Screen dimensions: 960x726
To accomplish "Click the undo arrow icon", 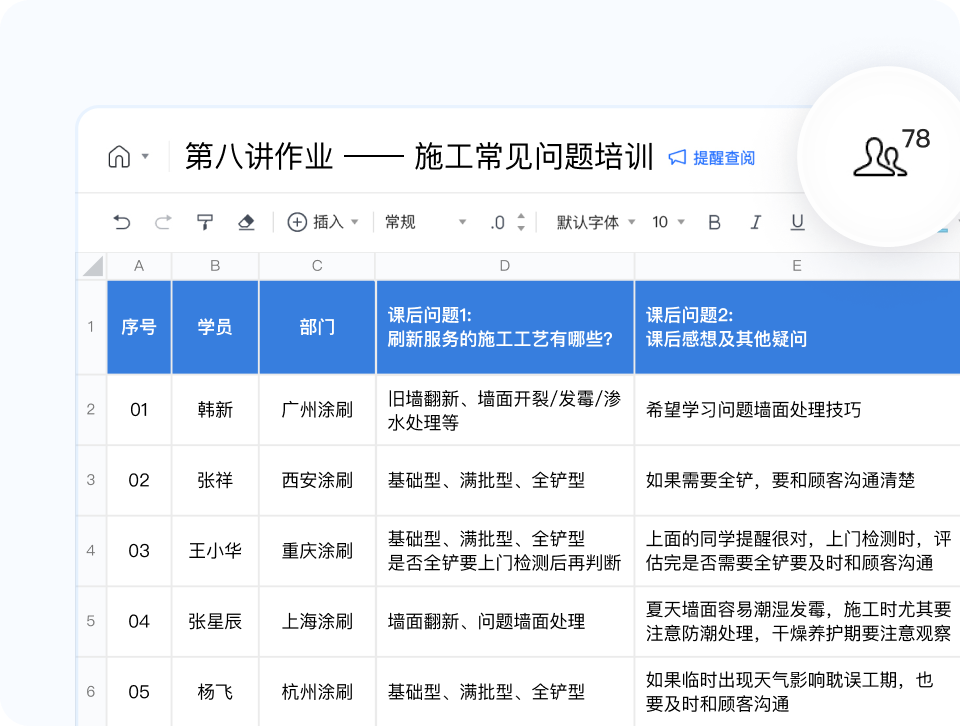I will click(122, 222).
